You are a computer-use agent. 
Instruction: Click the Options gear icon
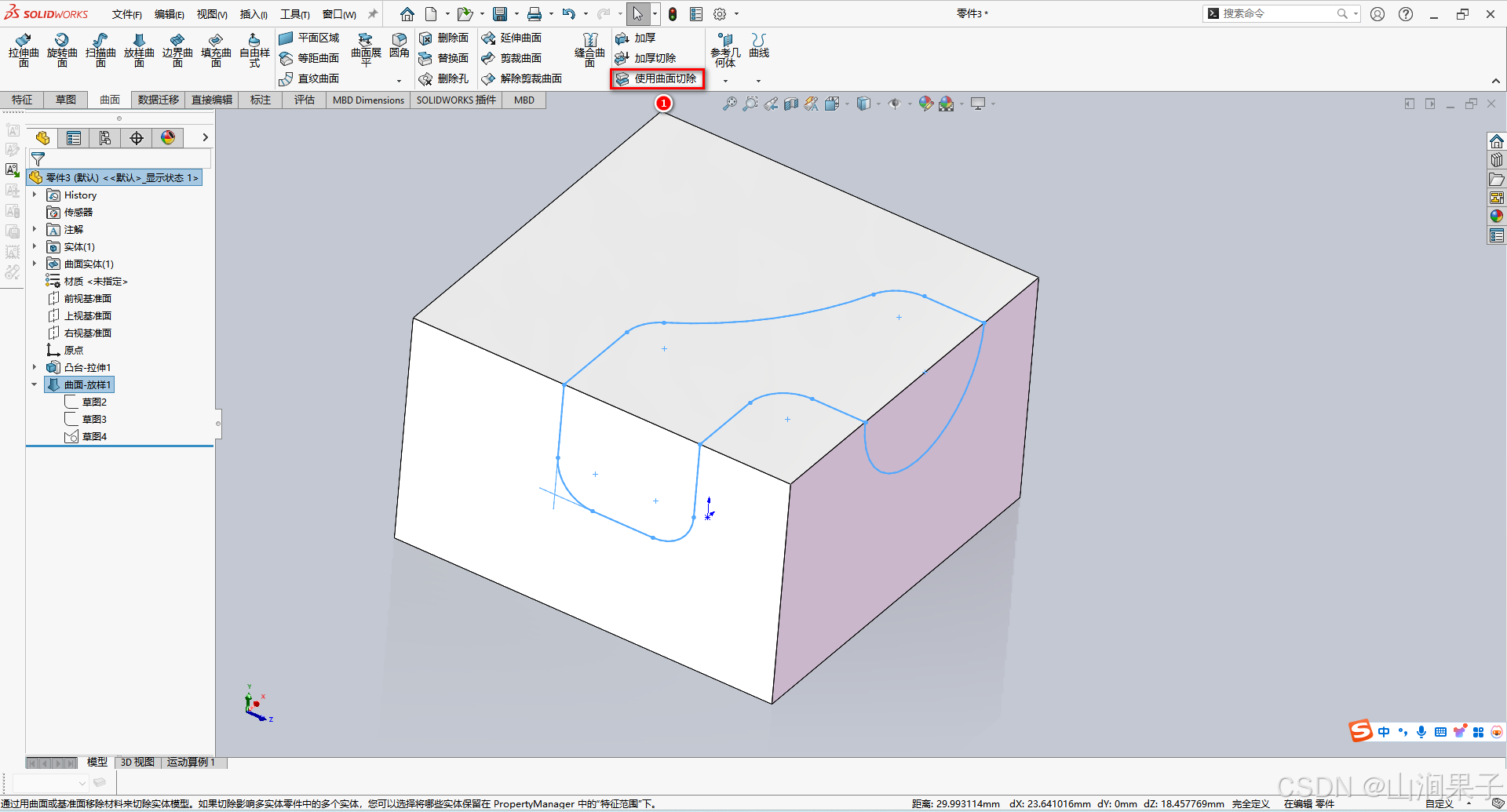click(720, 14)
